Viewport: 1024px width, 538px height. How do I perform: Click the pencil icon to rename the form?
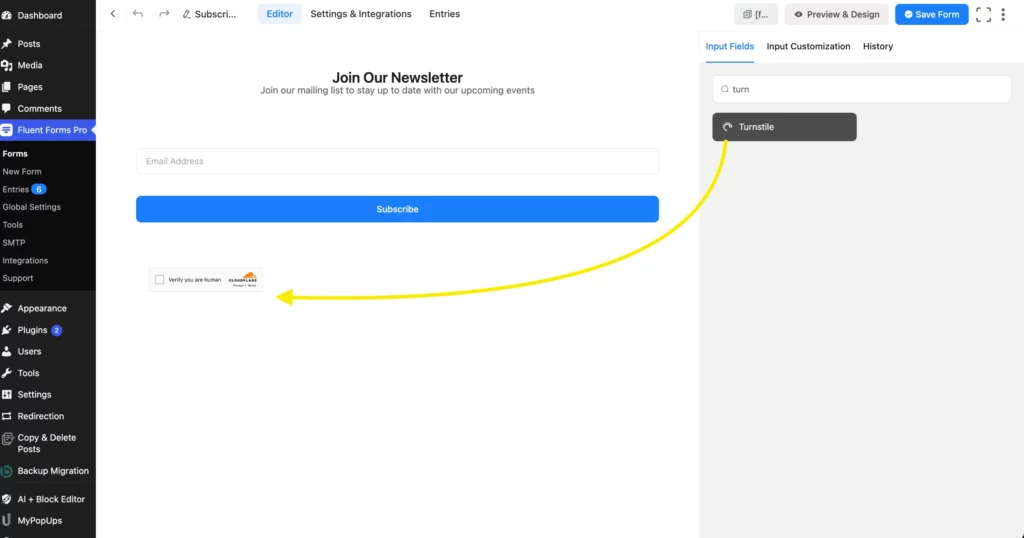pyautogui.click(x=187, y=14)
